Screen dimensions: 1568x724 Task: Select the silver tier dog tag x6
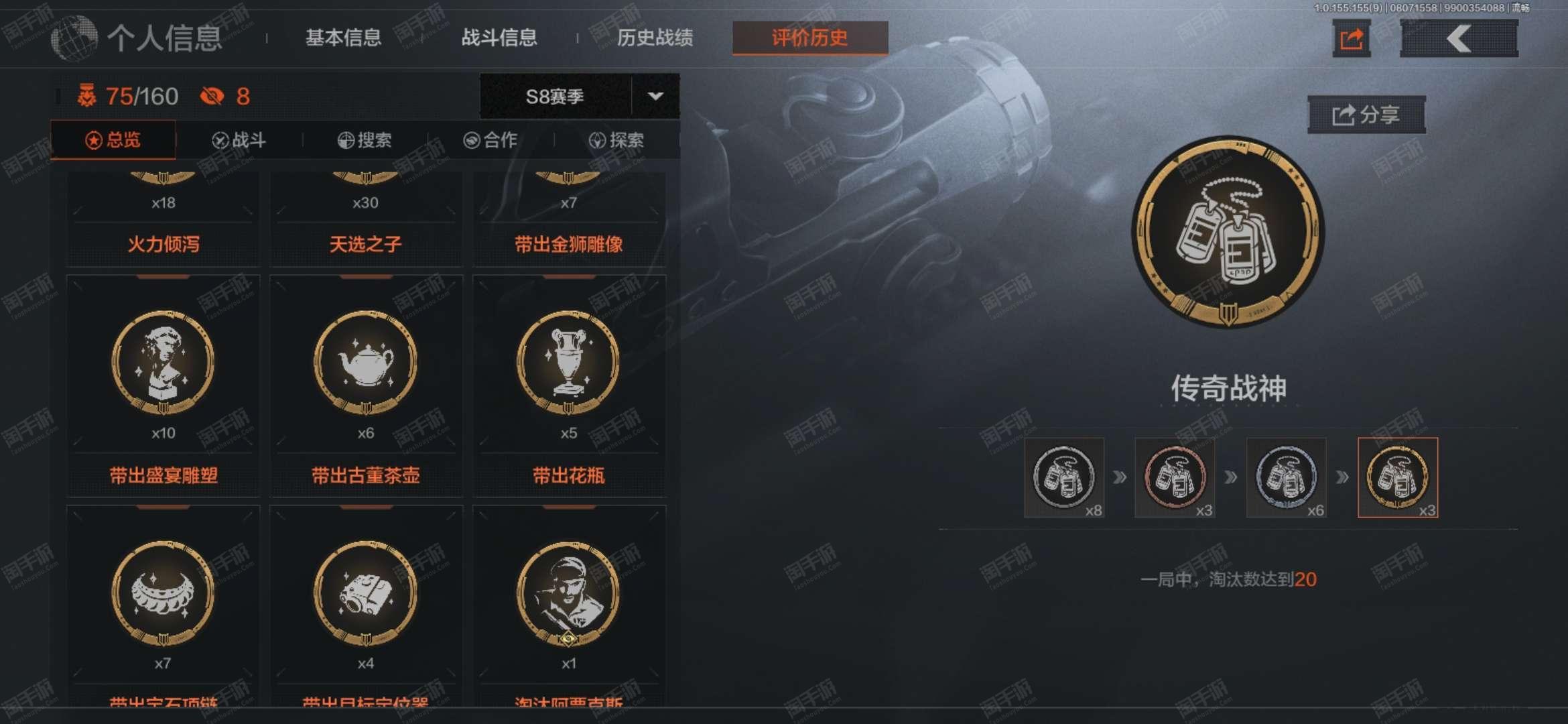click(x=1286, y=477)
